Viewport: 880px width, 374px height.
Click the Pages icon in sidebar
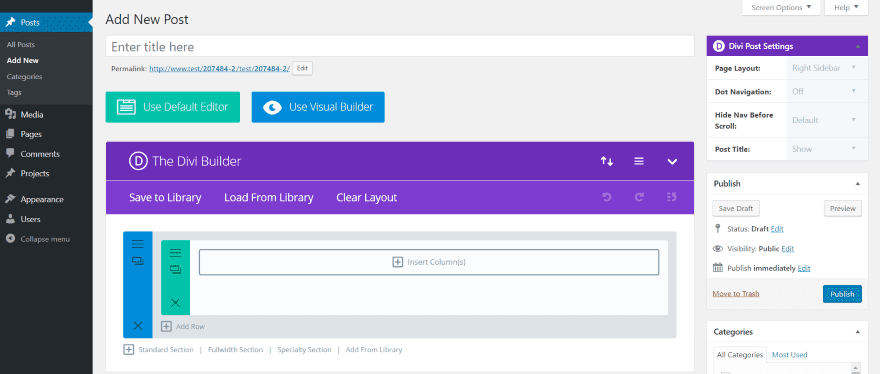(10, 134)
